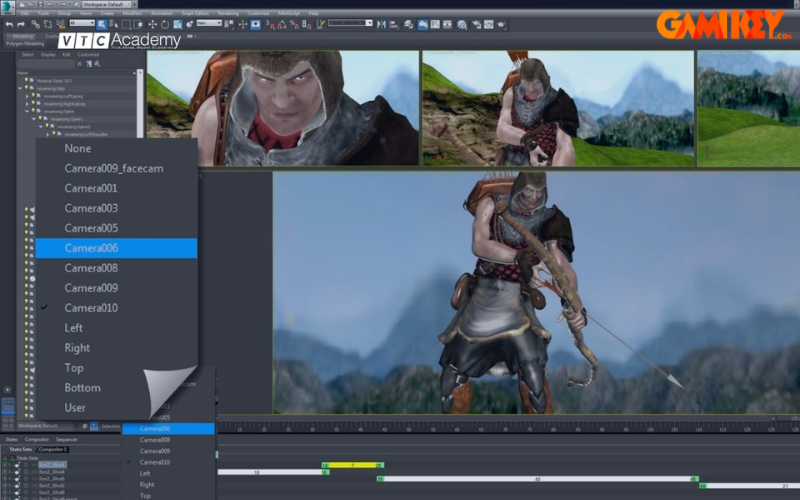Open the Select by Name tool
This screenshot has width=800, height=500.
[113, 24]
